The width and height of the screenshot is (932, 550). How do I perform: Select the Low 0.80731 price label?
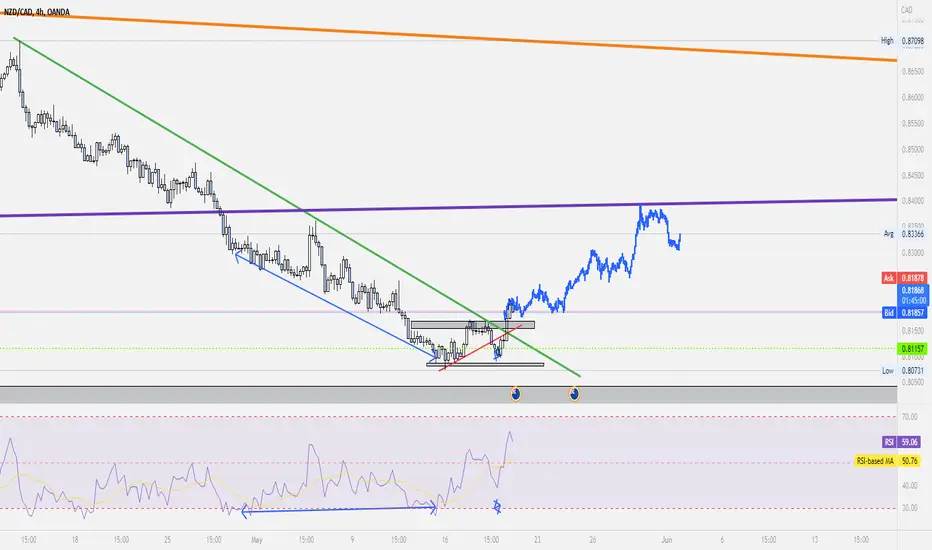903,370
